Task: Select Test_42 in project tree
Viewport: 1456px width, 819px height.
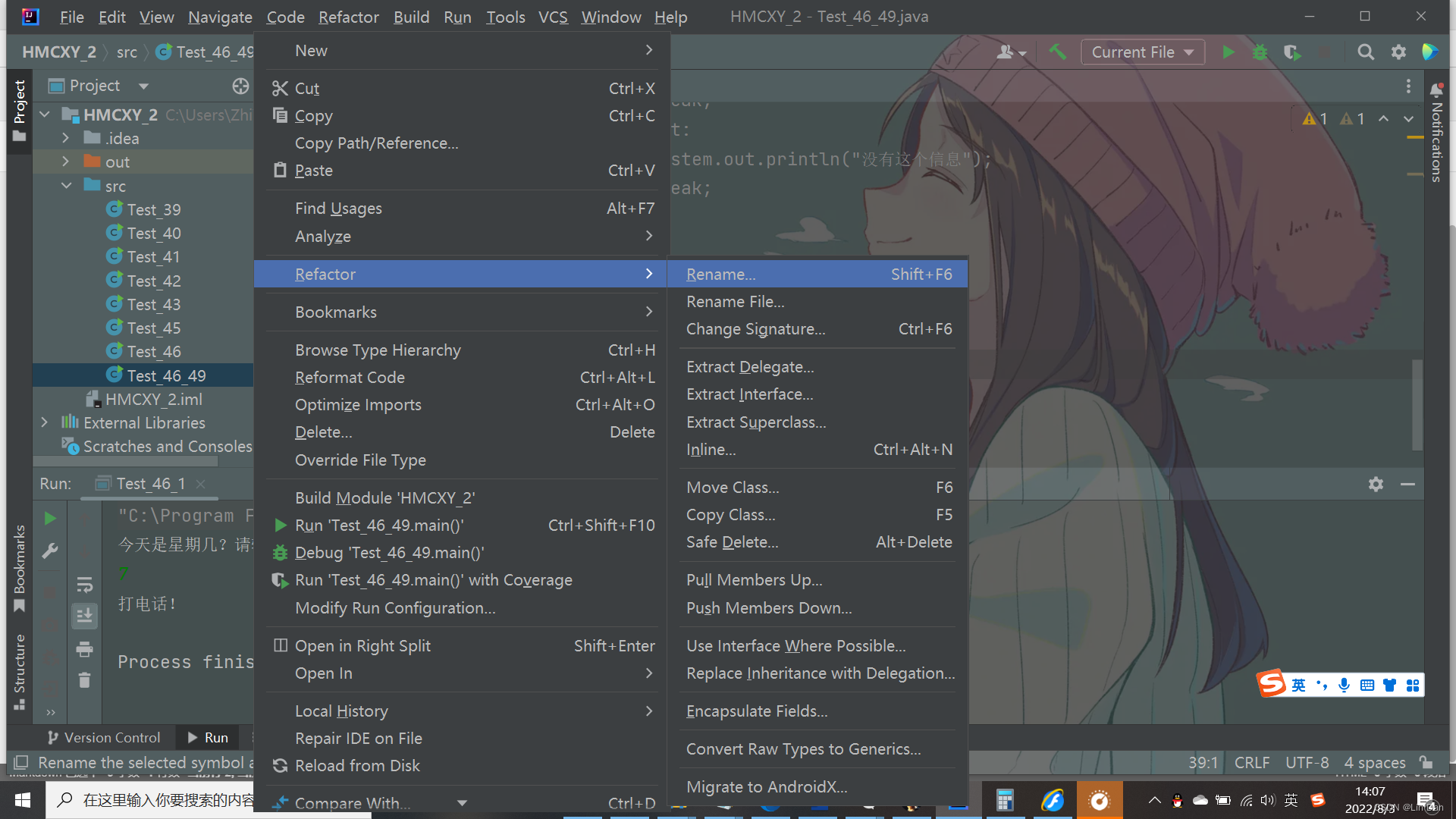Action: [x=154, y=281]
